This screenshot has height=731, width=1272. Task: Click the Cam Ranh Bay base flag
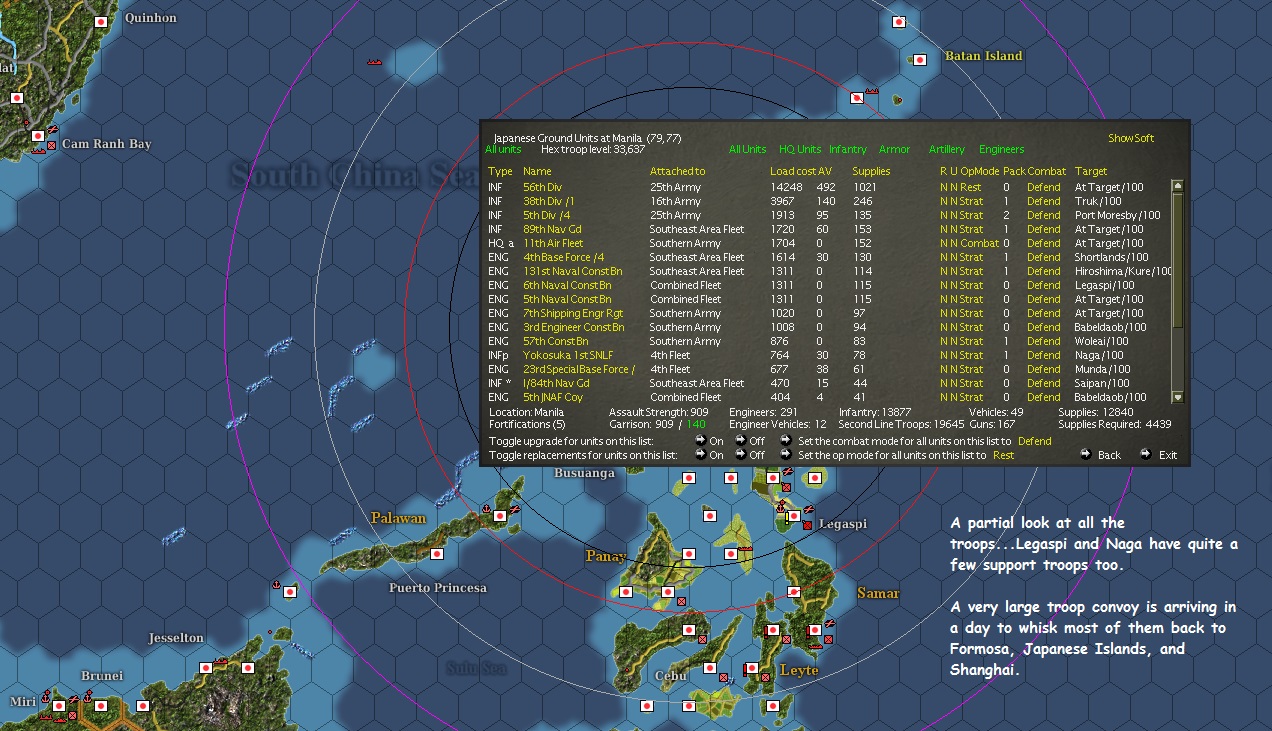click(x=38, y=136)
